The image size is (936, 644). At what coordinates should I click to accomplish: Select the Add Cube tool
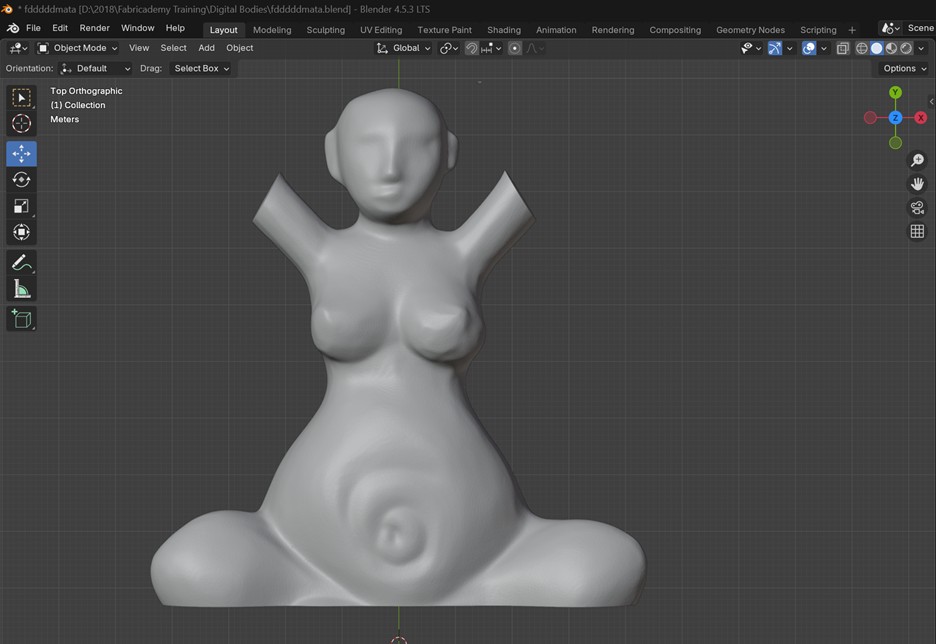tap(21, 319)
